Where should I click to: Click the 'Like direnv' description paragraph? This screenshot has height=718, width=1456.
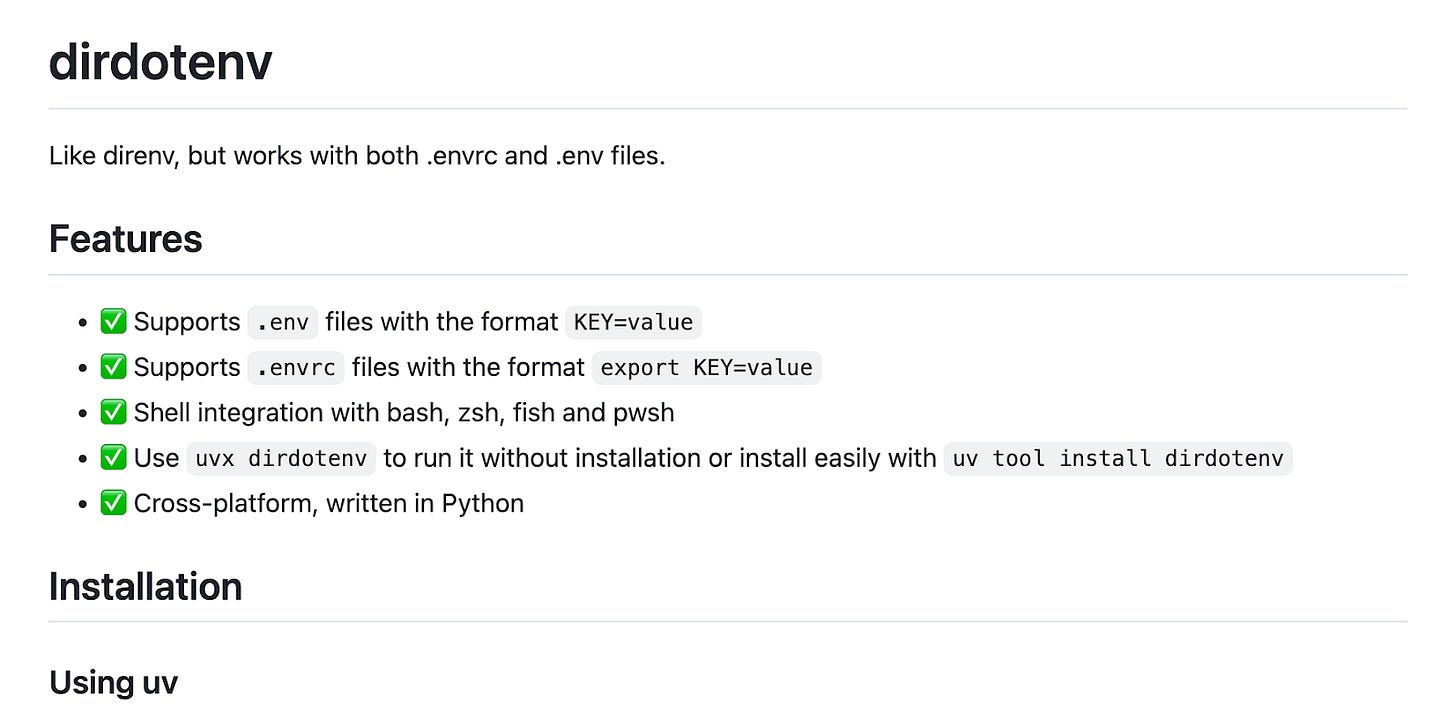[x=357, y=156]
